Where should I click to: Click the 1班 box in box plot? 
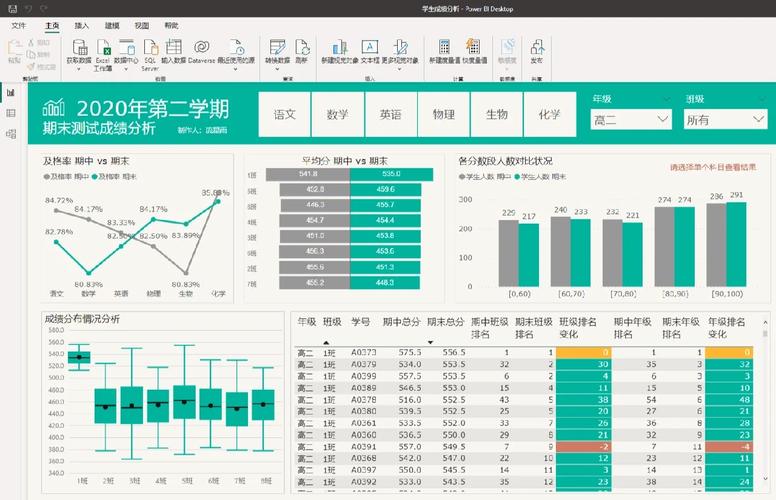[79, 357]
